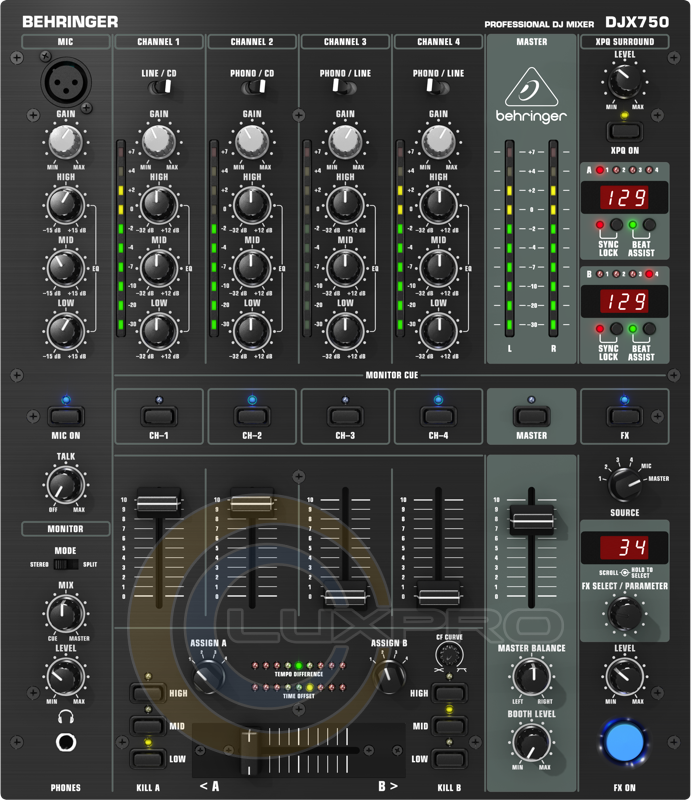Click the FX Select/Parameter knob

point(625,610)
